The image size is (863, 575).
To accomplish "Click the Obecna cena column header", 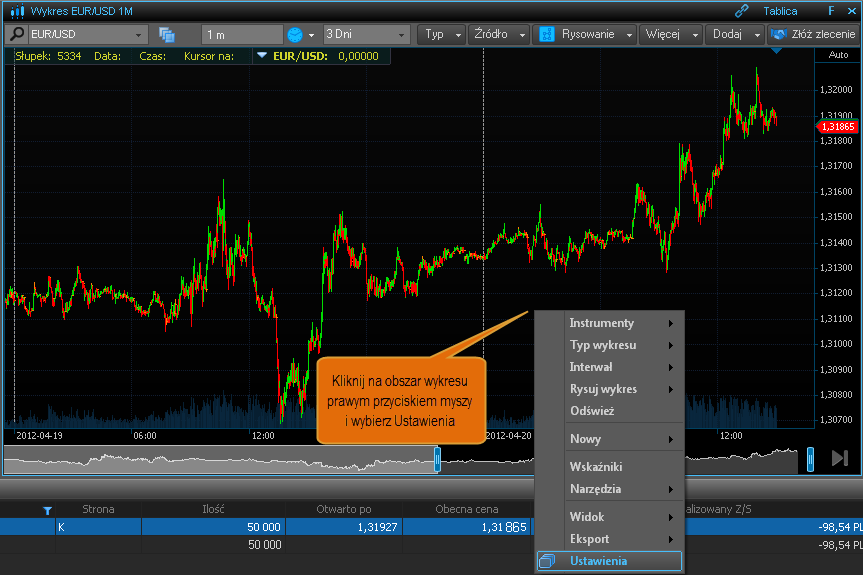I will click(x=467, y=509).
